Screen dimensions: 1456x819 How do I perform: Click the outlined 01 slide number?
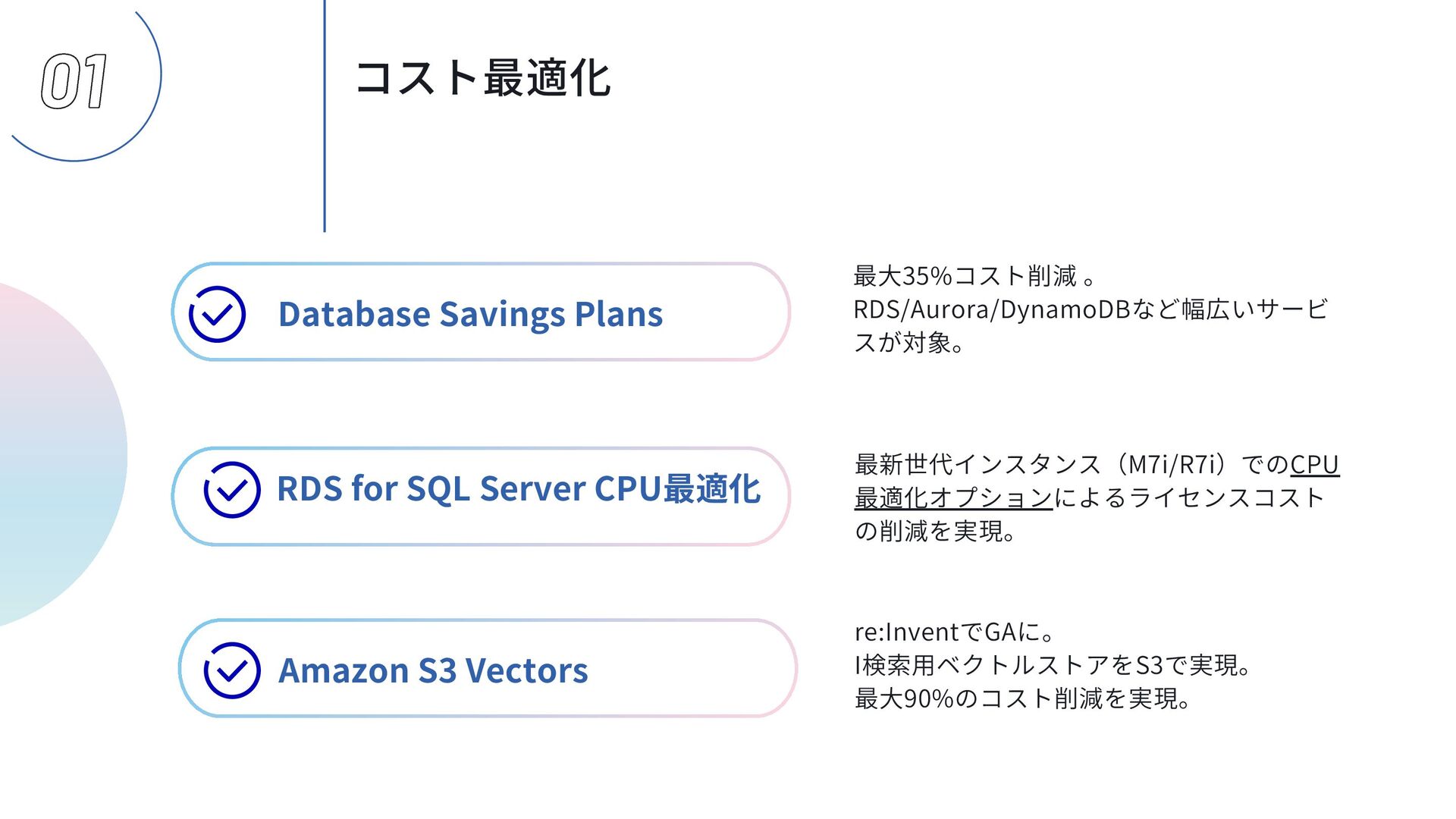[74, 81]
